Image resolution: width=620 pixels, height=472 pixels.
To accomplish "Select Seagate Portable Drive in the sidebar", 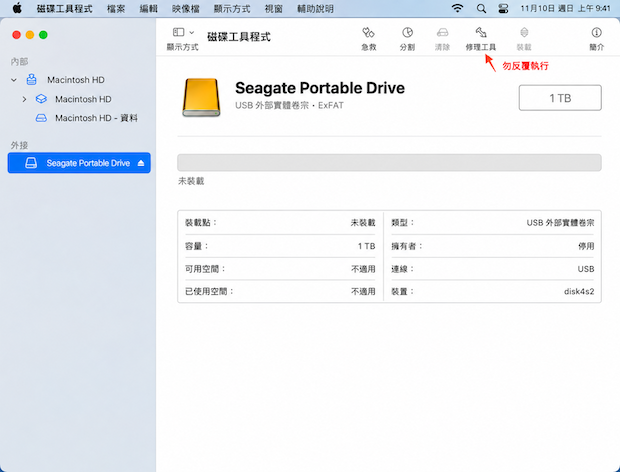I will coord(79,163).
